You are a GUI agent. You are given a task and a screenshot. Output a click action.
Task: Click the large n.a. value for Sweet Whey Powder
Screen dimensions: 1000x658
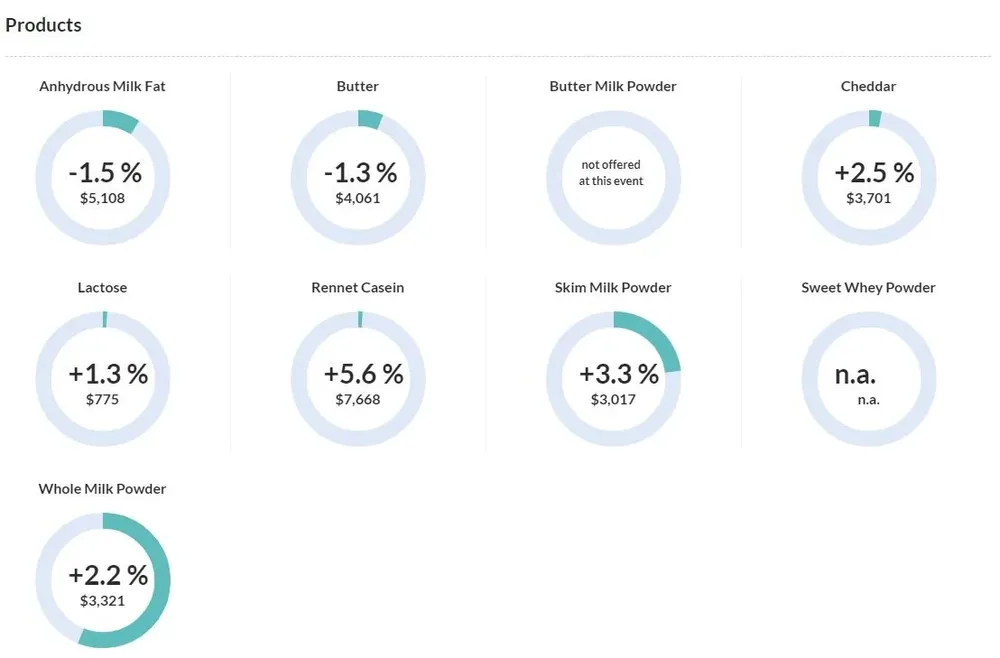coord(855,375)
